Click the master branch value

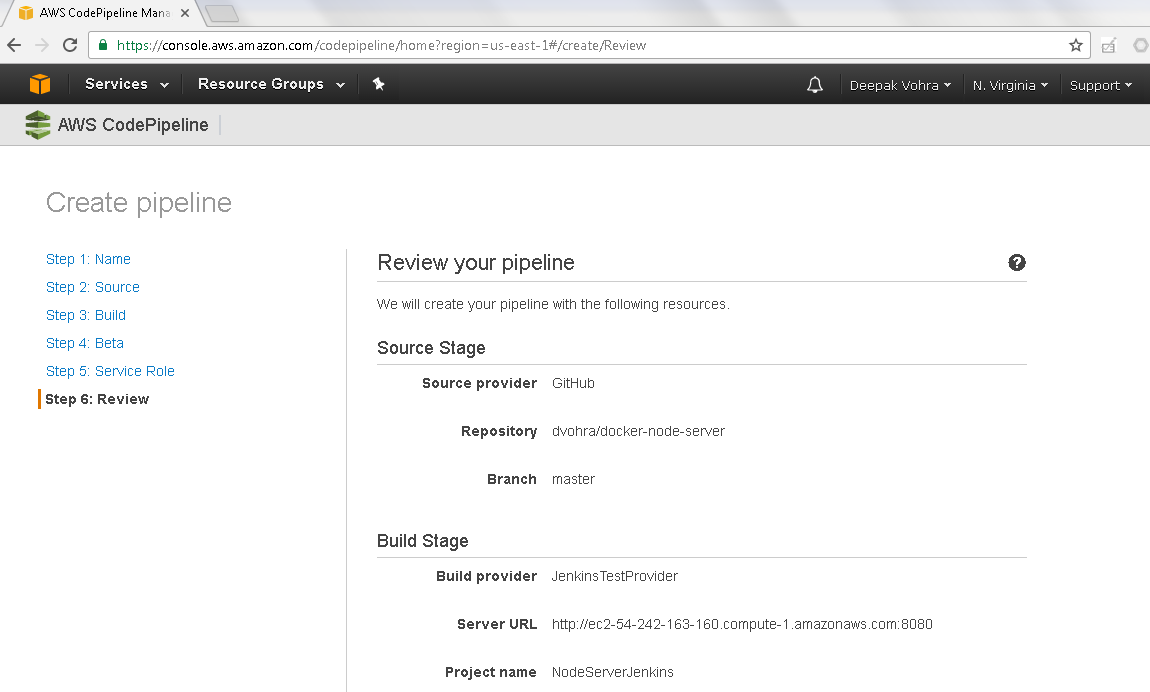click(x=573, y=479)
